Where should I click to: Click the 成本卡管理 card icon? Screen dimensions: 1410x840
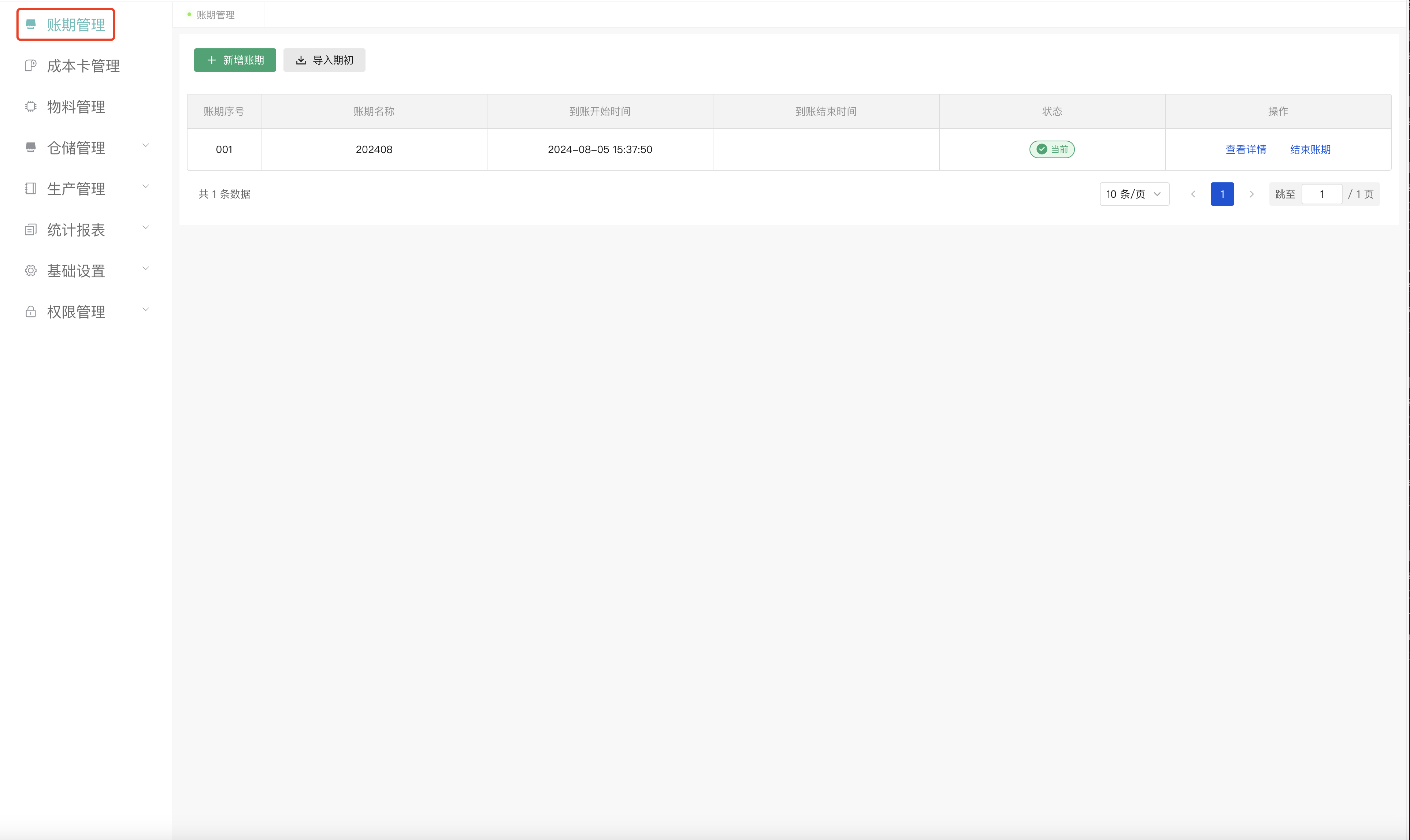[x=30, y=66]
